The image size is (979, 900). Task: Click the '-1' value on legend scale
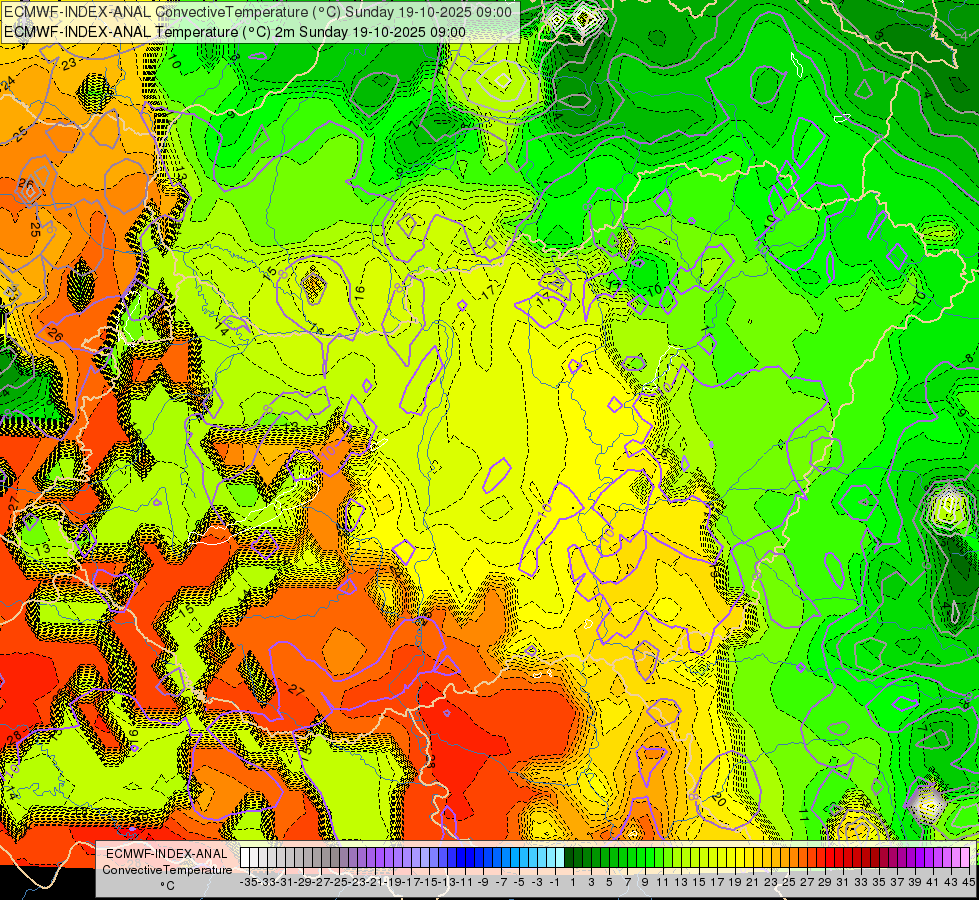coord(555,882)
